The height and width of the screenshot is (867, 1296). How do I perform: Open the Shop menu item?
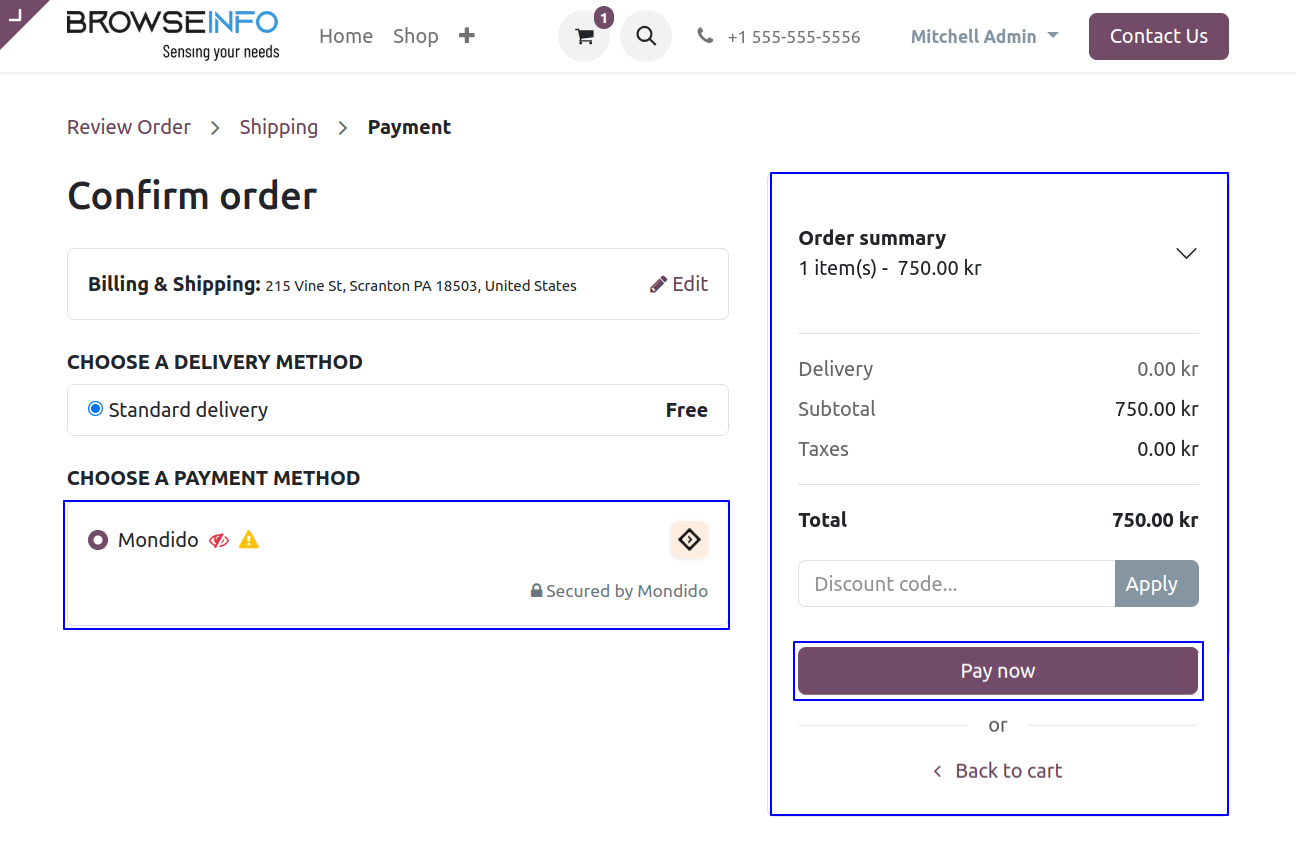click(x=415, y=36)
